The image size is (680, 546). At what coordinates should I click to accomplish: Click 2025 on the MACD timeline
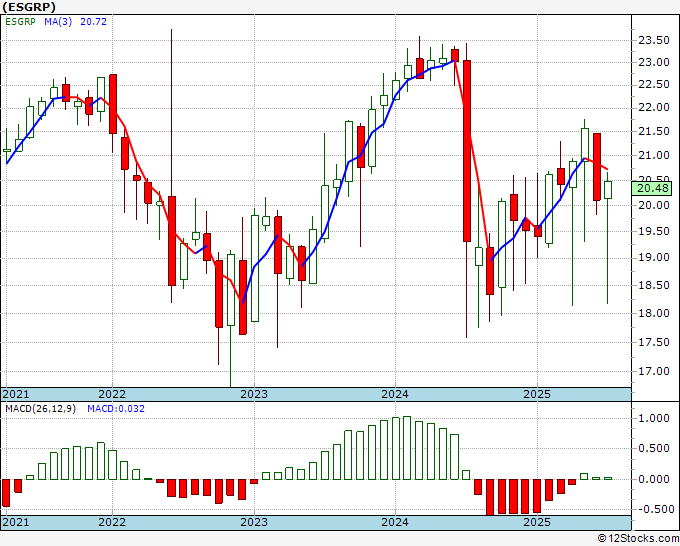click(x=537, y=522)
